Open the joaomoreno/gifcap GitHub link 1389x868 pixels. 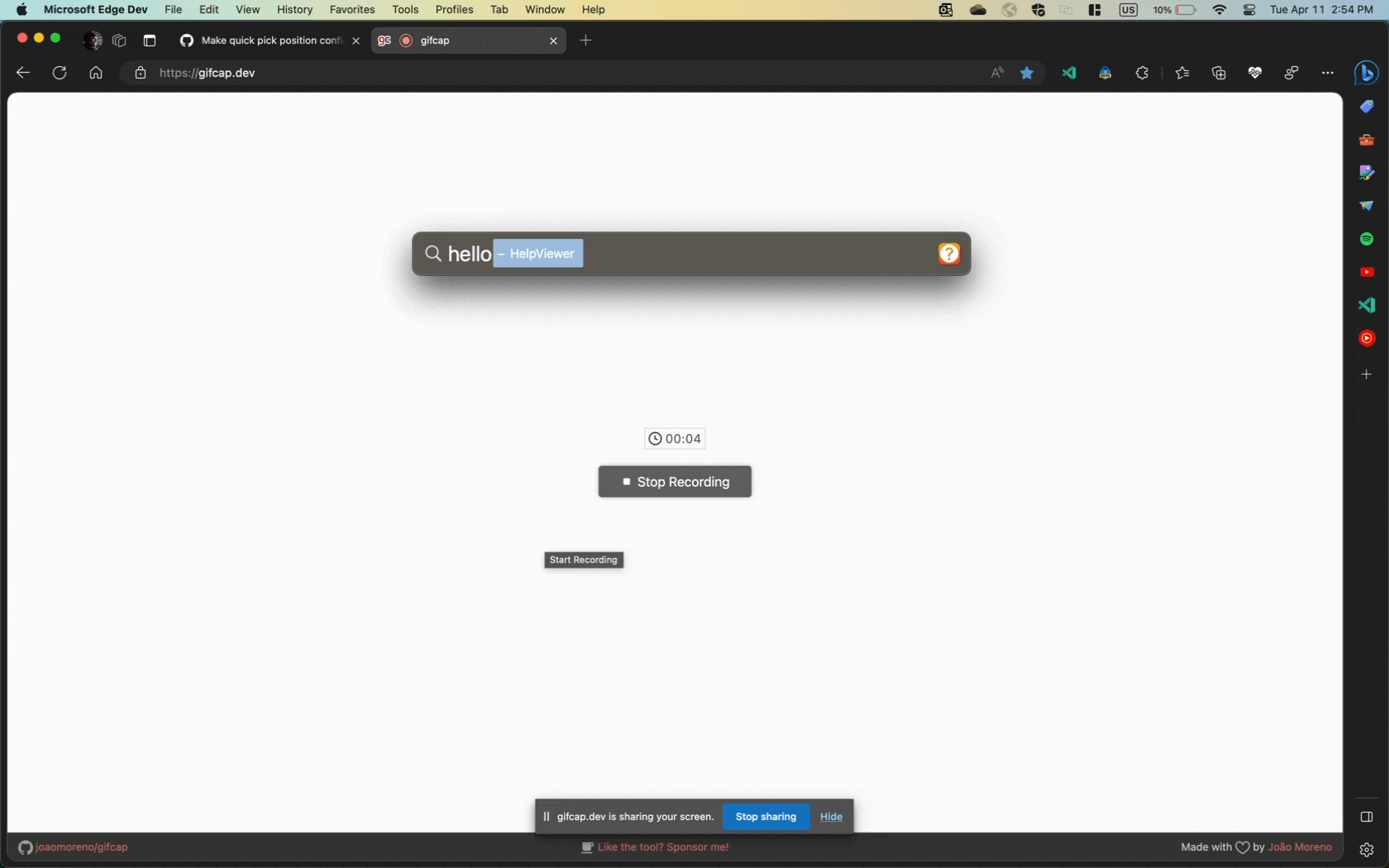pyautogui.click(x=83, y=847)
